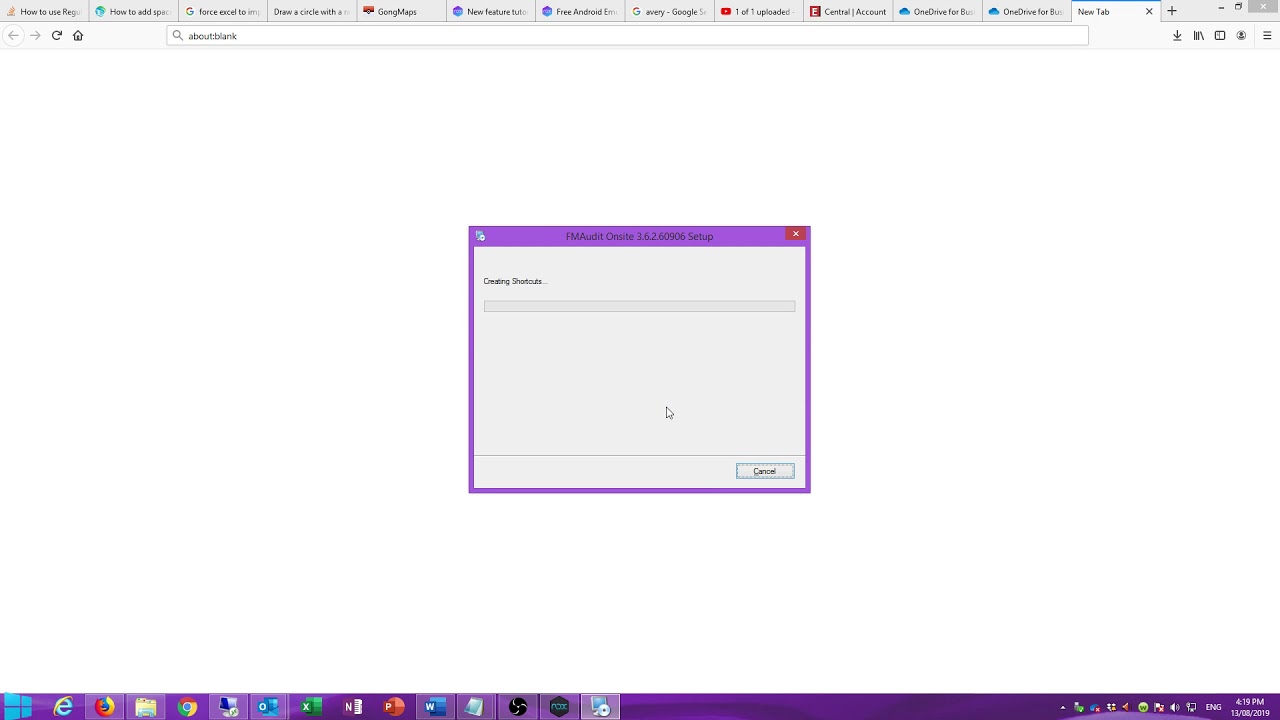Switch to '1 of 1 uploaded' YouTube tab
Screen dimensions: 1280x720
pos(757,12)
